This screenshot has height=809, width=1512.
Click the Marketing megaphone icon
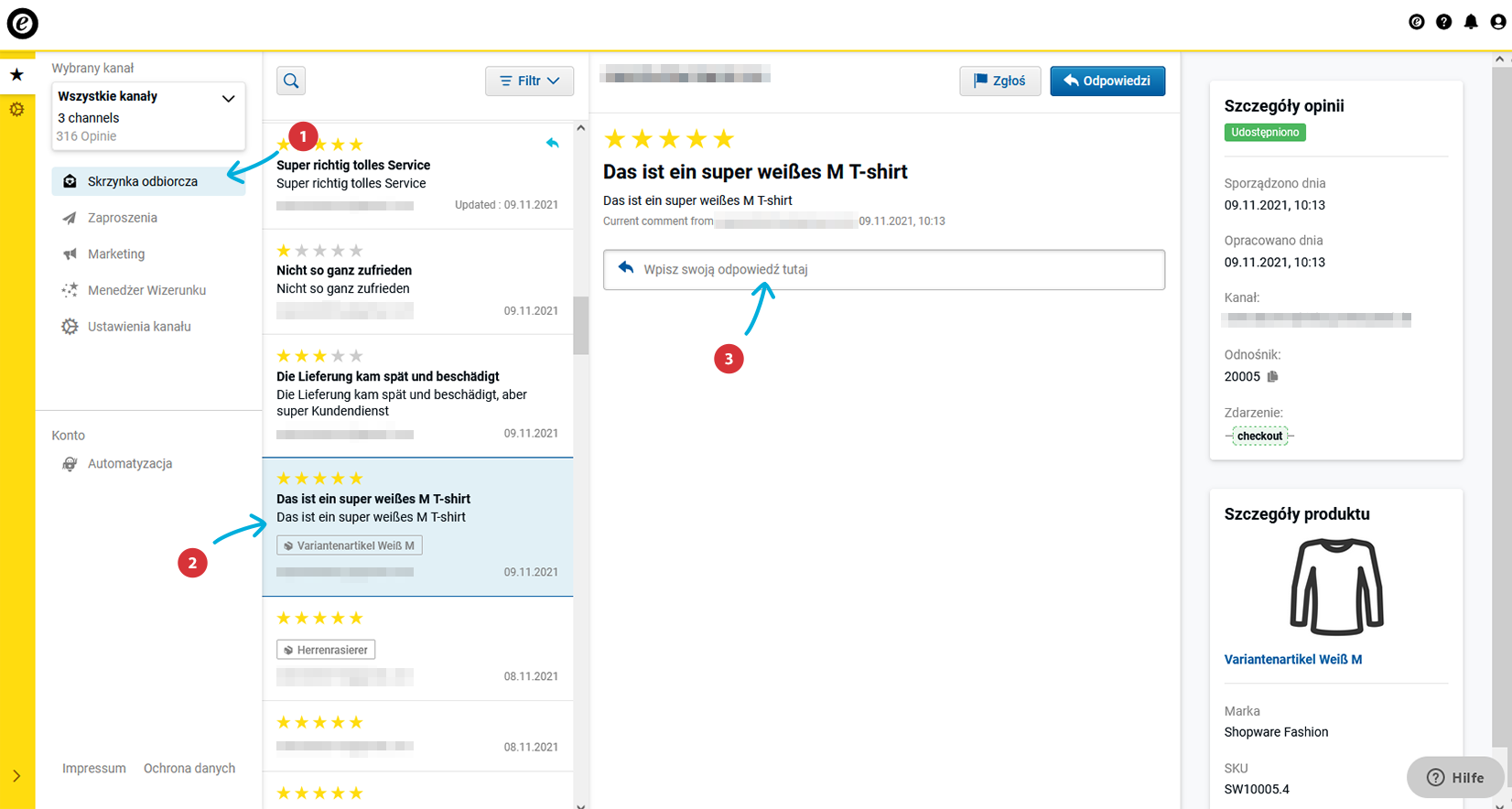click(x=70, y=253)
